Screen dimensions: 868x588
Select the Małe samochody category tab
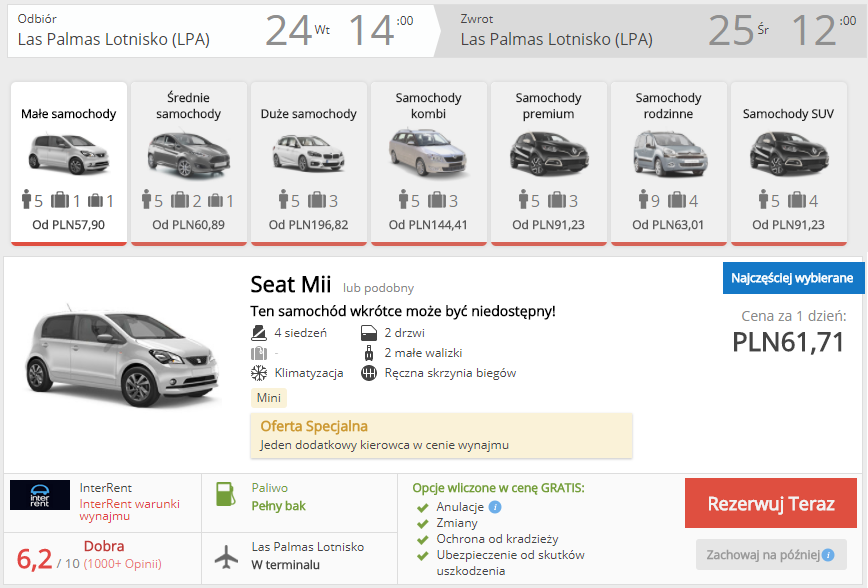69,163
